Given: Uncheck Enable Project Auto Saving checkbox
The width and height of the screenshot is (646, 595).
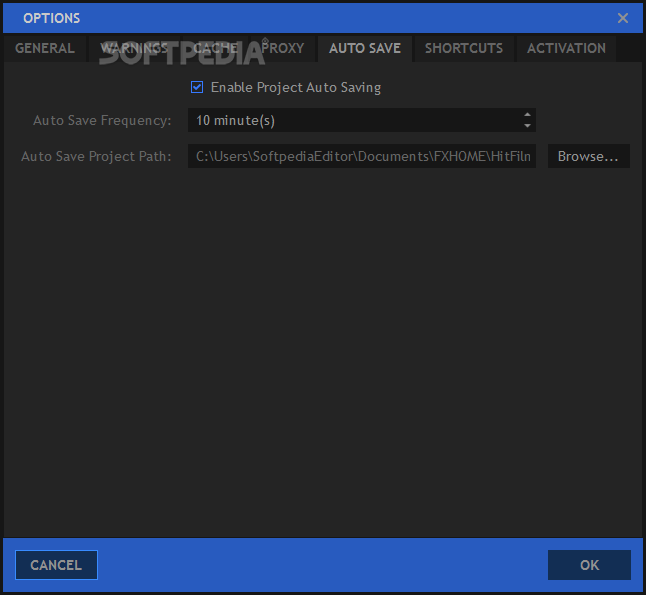Looking at the screenshot, I should tap(197, 87).
